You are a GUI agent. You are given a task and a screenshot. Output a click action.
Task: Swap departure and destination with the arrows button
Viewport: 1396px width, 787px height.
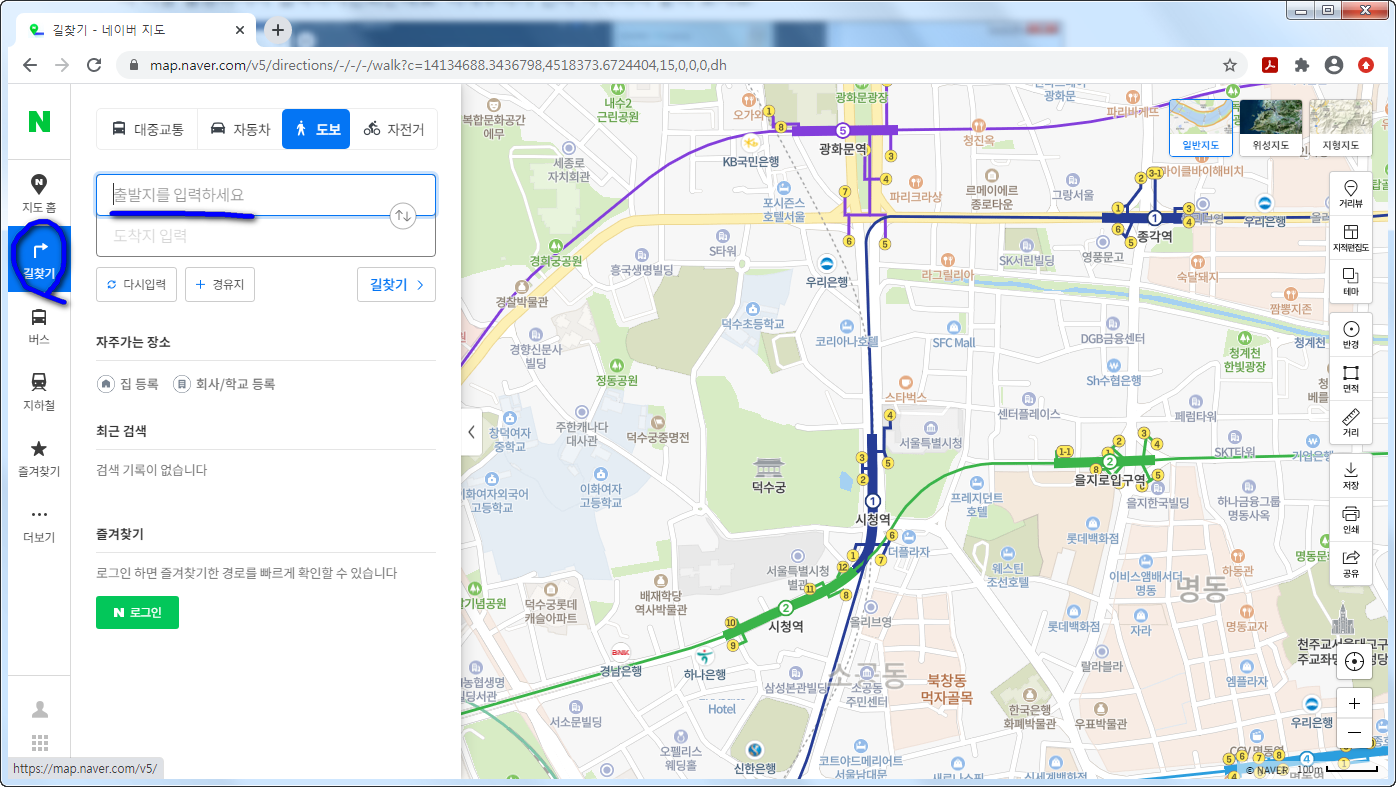click(x=402, y=216)
